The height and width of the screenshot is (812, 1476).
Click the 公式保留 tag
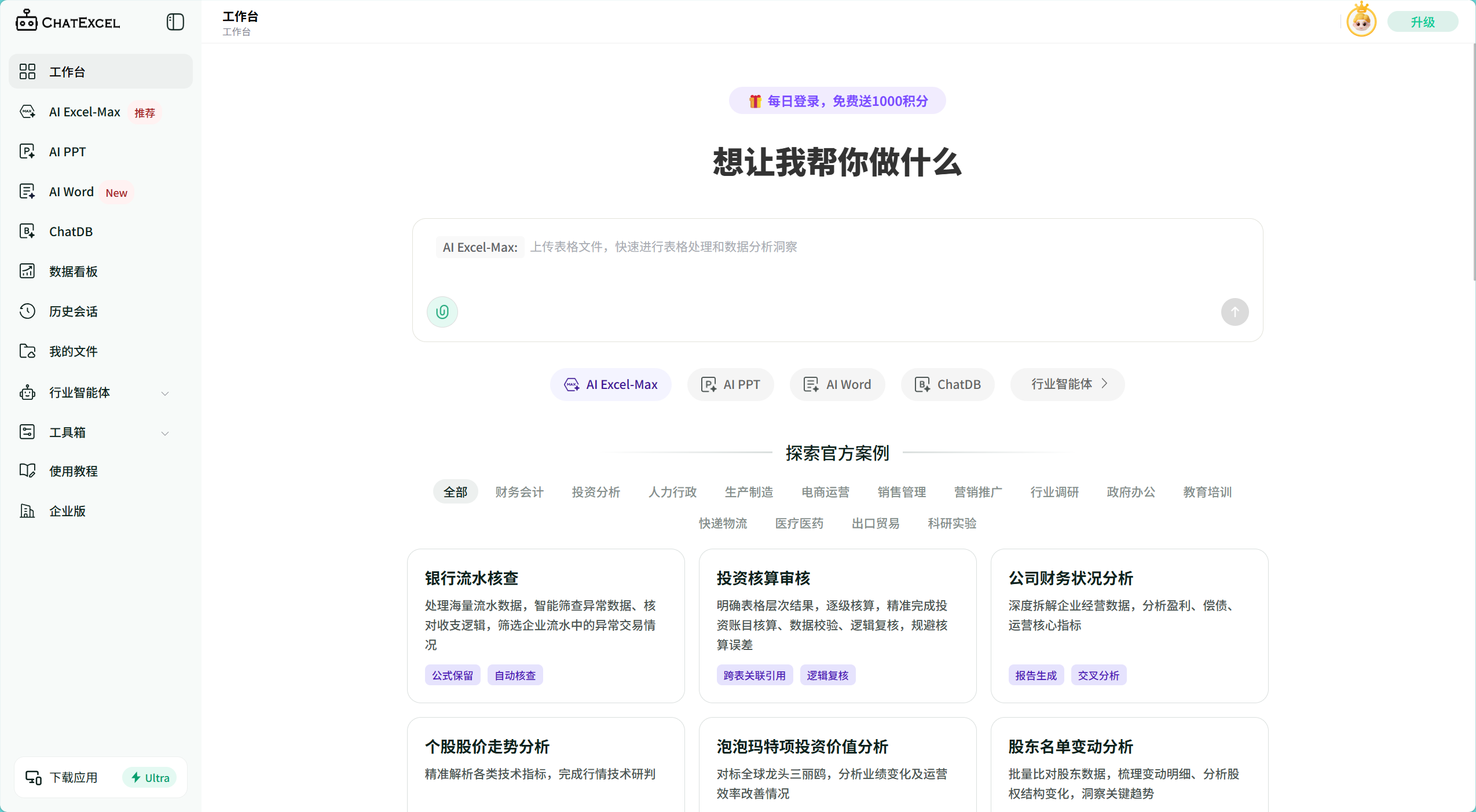click(x=452, y=675)
